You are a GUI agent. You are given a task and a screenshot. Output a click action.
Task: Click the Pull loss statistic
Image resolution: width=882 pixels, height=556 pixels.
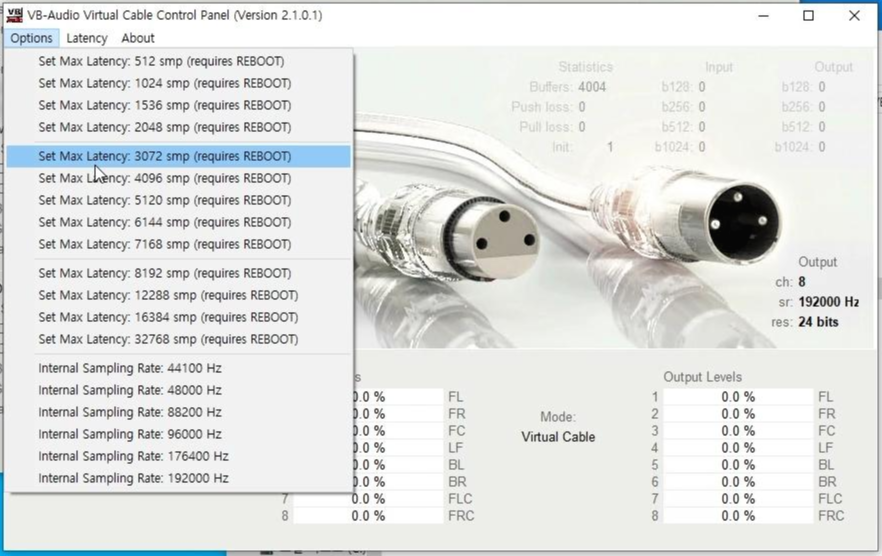pyautogui.click(x=552, y=127)
